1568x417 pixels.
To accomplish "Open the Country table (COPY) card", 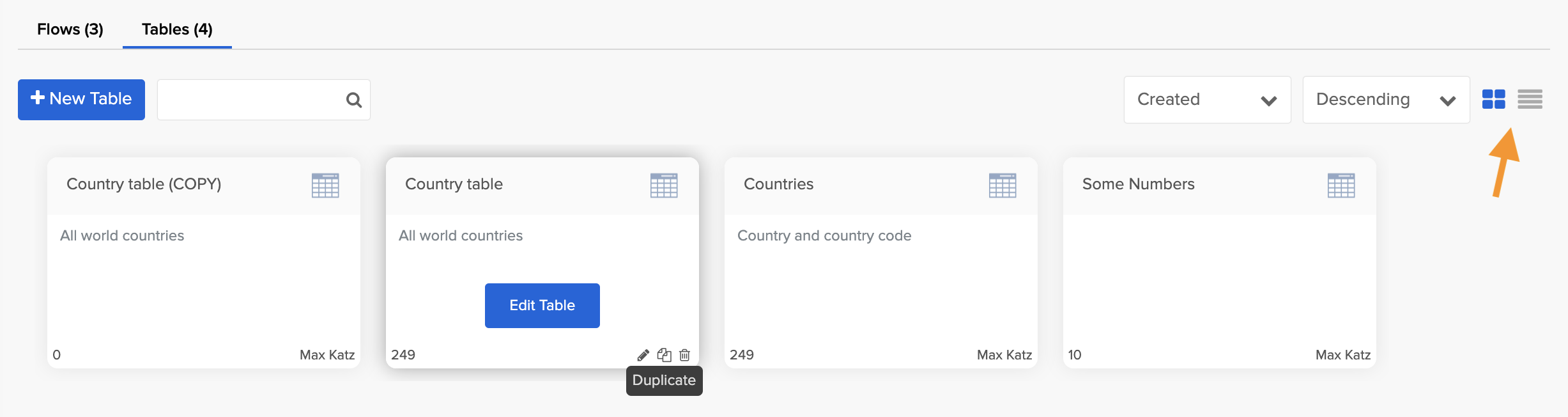I will point(203,275).
